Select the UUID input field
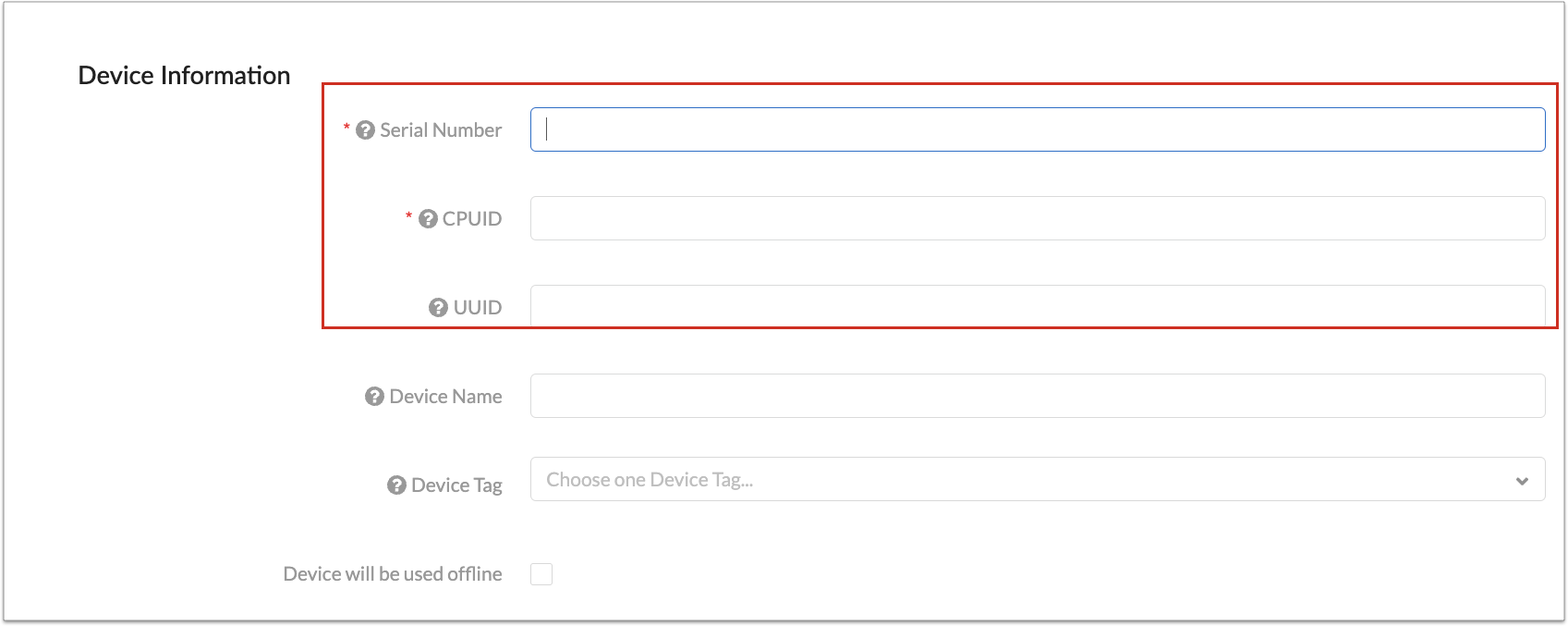Viewport: 1568px width, 626px height. point(1037,306)
